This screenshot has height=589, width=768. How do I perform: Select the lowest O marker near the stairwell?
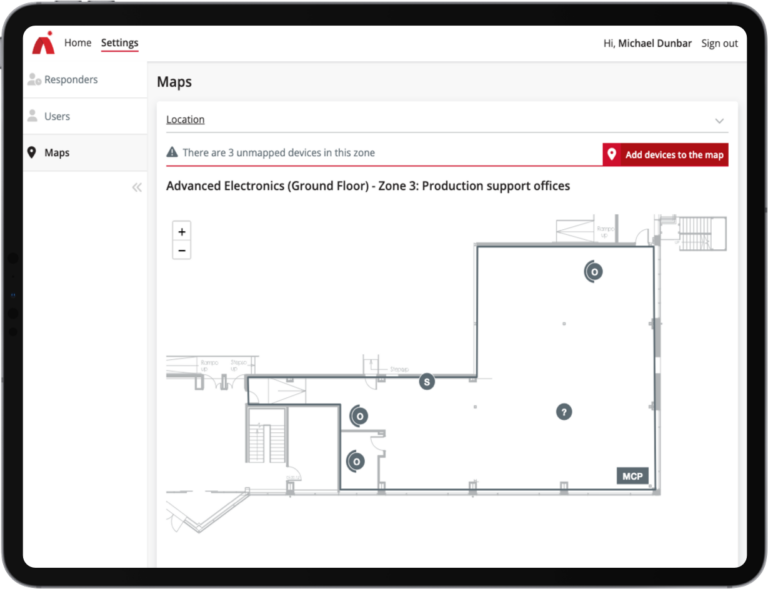click(x=356, y=461)
